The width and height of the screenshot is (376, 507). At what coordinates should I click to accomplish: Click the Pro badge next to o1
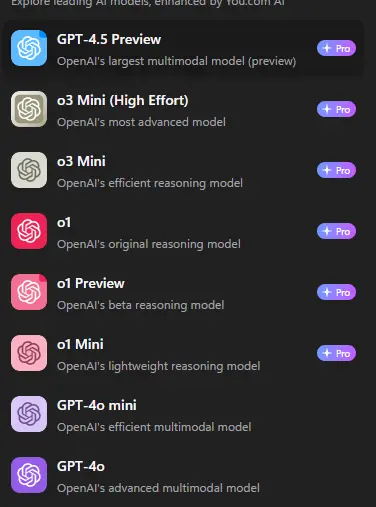(336, 231)
